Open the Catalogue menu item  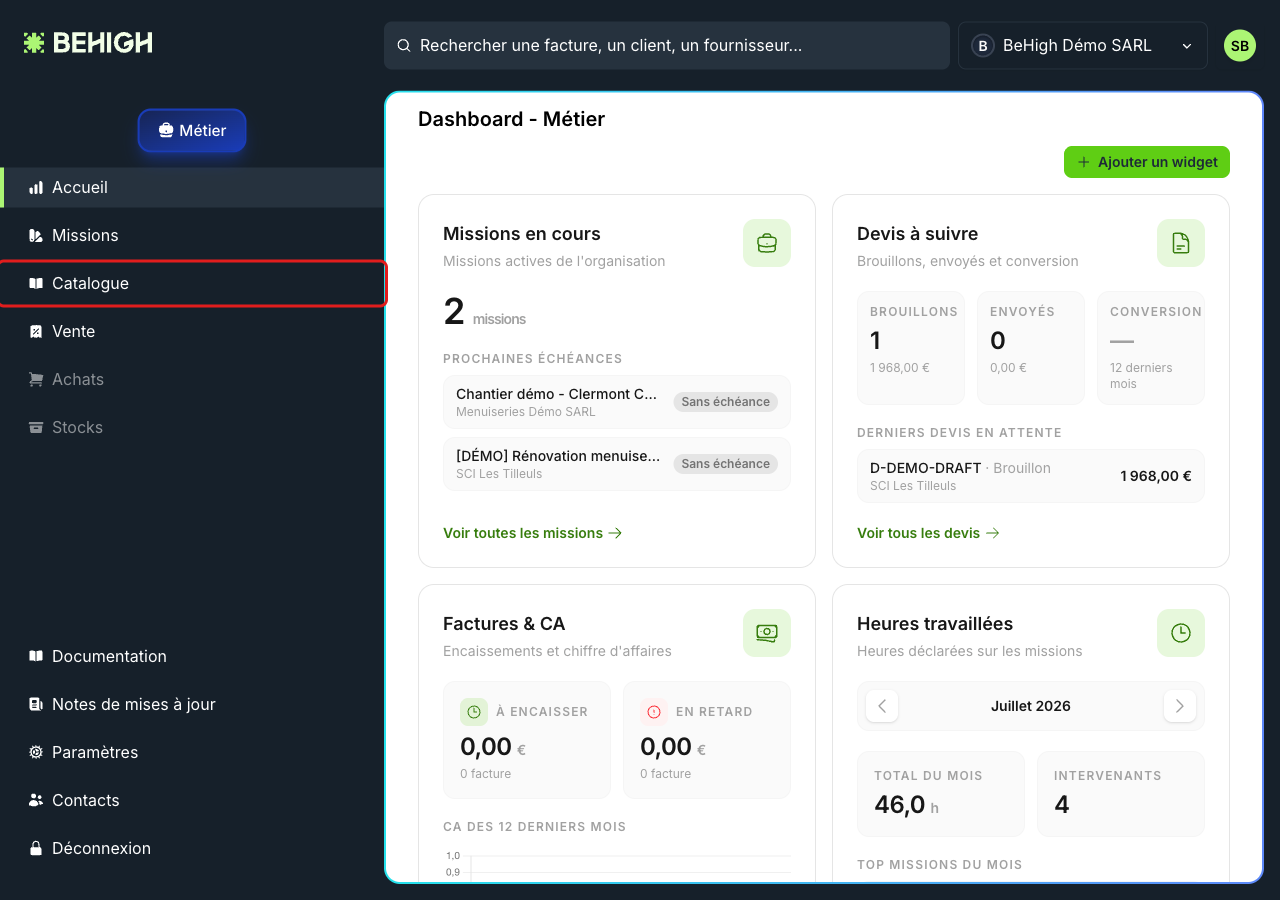(x=192, y=284)
